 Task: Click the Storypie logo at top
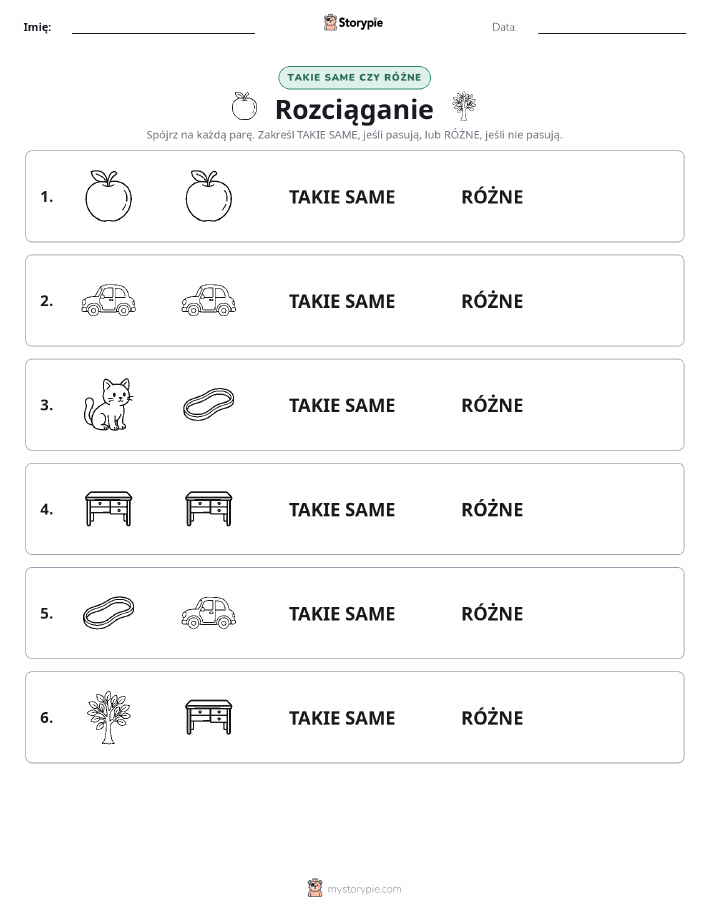coord(353,23)
